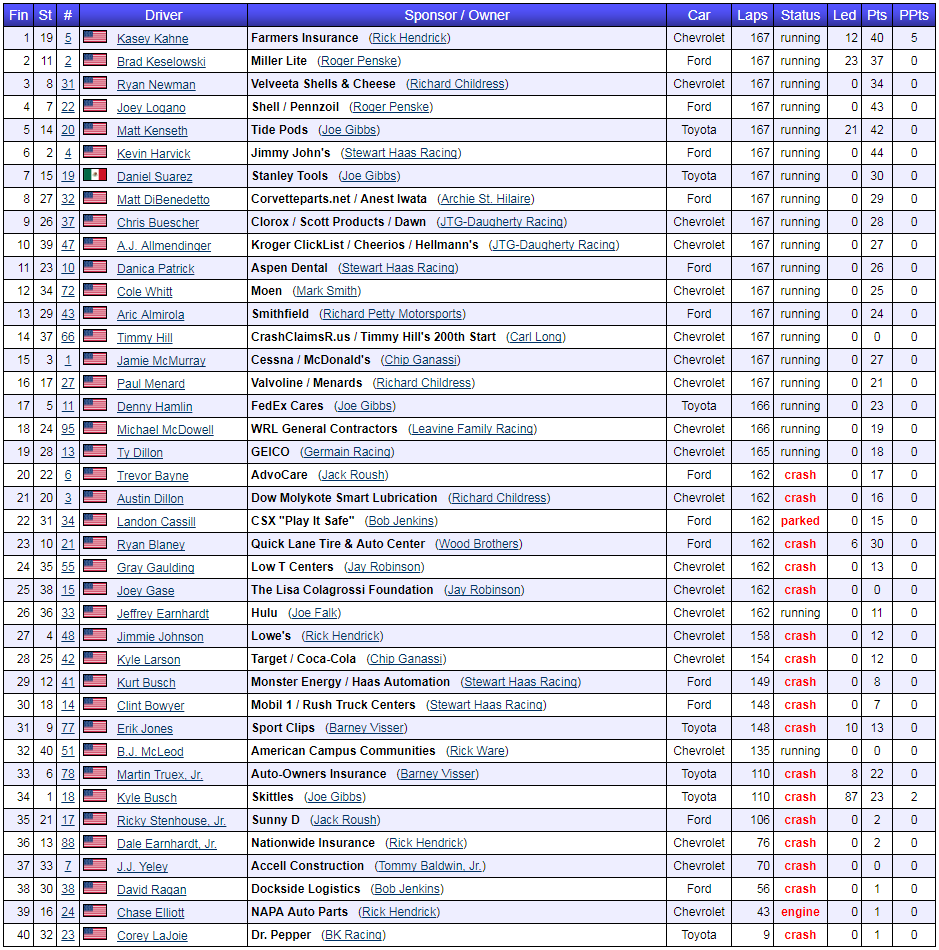Open owner link Tommy Baldwin, Jr.
The width and height of the screenshot is (939, 950).
point(431,866)
